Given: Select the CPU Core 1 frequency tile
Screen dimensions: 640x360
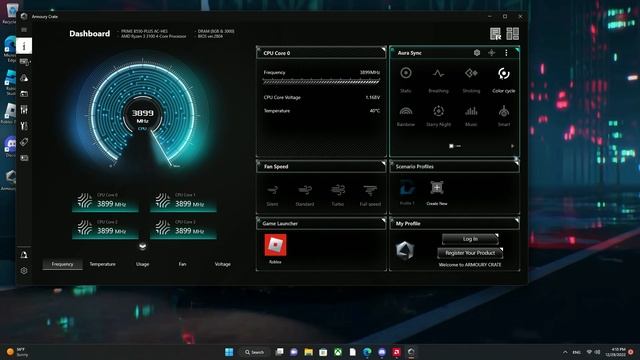Looking at the screenshot, I should click(183, 202).
